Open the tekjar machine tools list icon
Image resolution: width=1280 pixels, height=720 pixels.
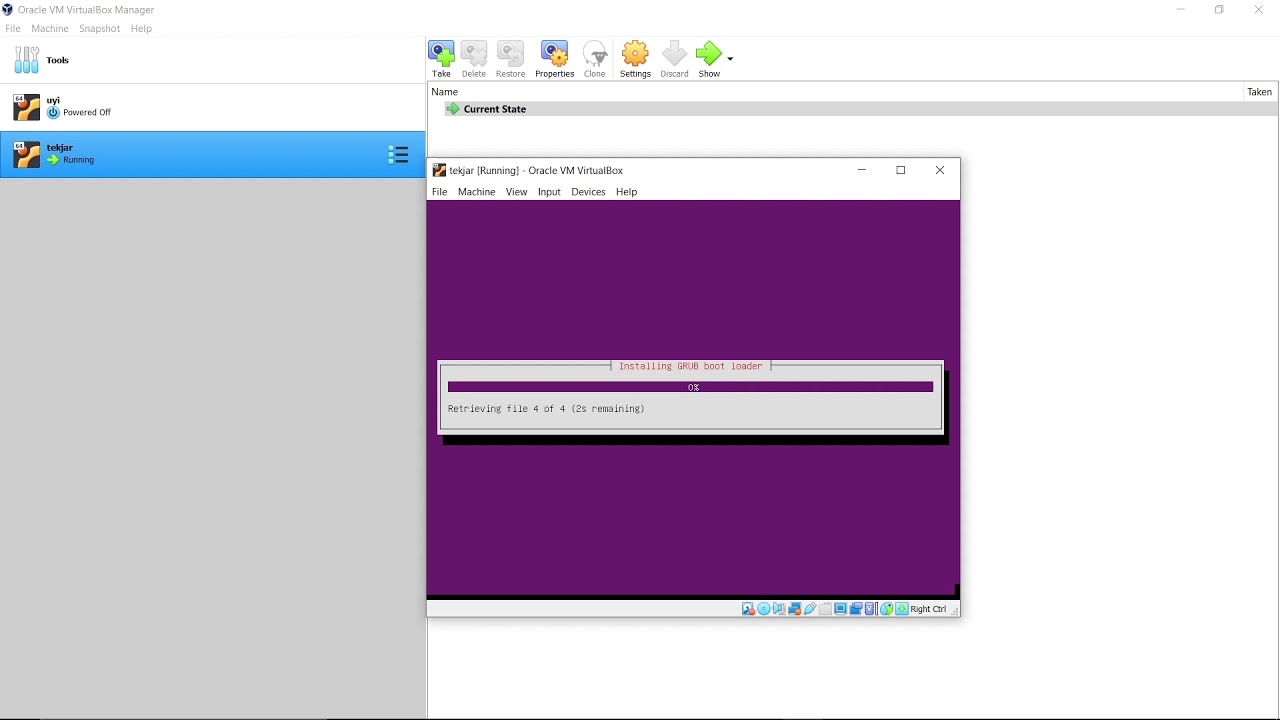click(398, 155)
